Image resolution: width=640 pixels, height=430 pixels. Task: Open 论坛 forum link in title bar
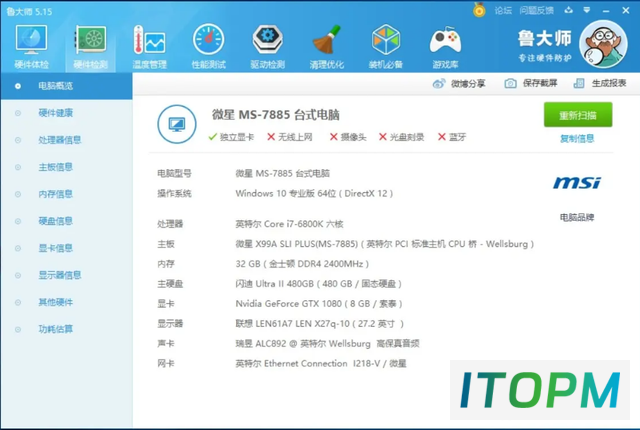(x=503, y=11)
